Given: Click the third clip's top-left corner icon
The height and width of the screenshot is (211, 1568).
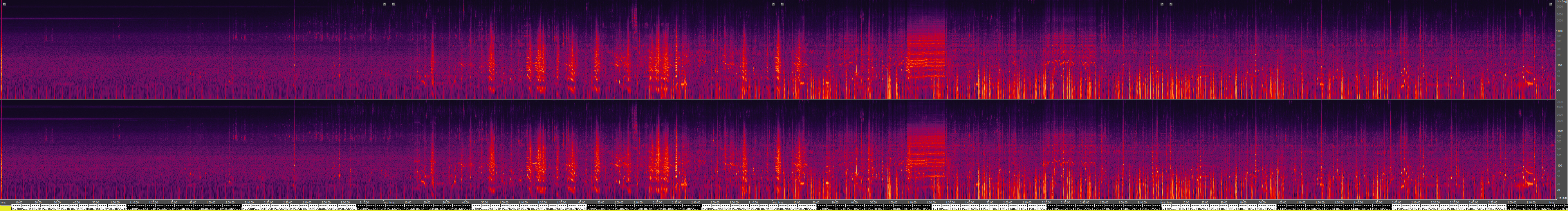Looking at the screenshot, I should tap(782, 4).
